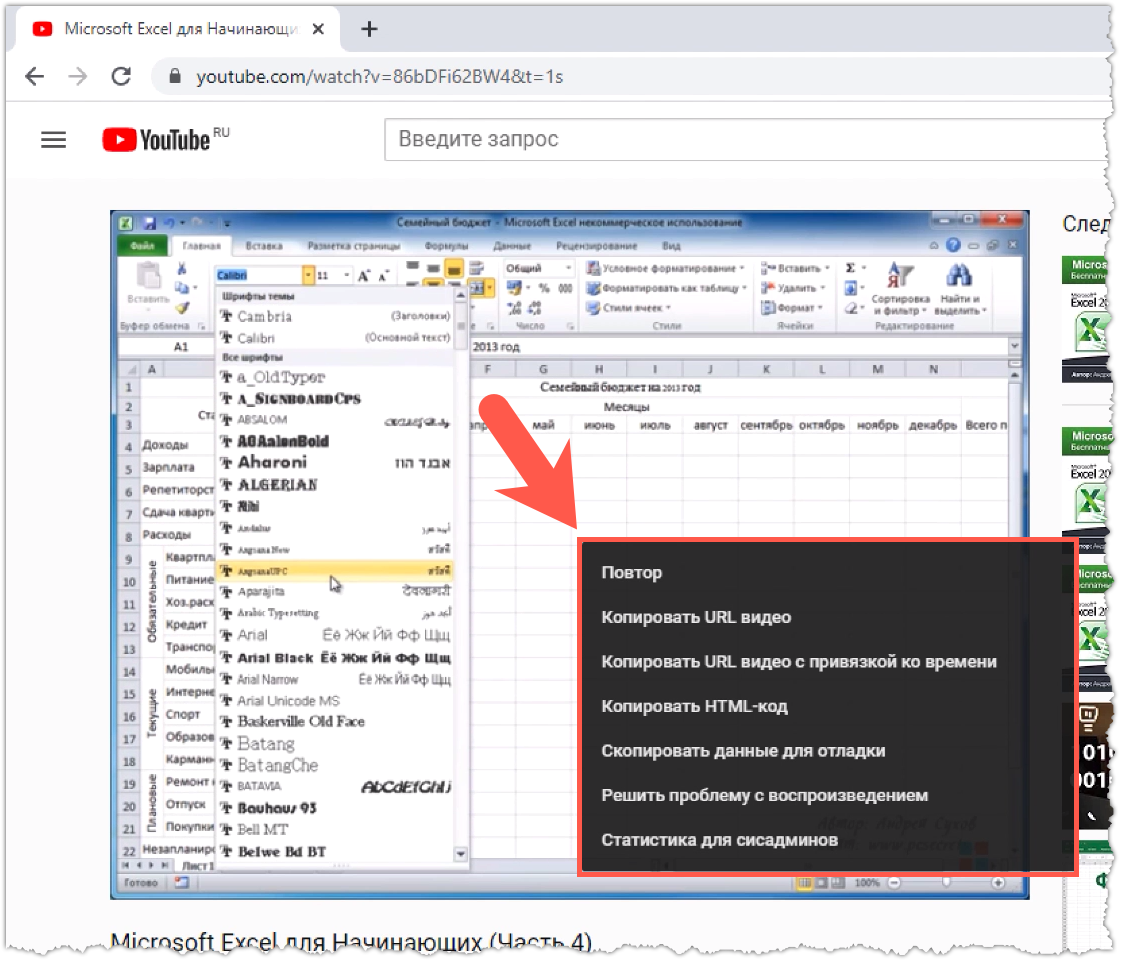Close the Microsoft Excel для Начинающих tab
The height and width of the screenshot is (961, 1121).
[x=318, y=29]
